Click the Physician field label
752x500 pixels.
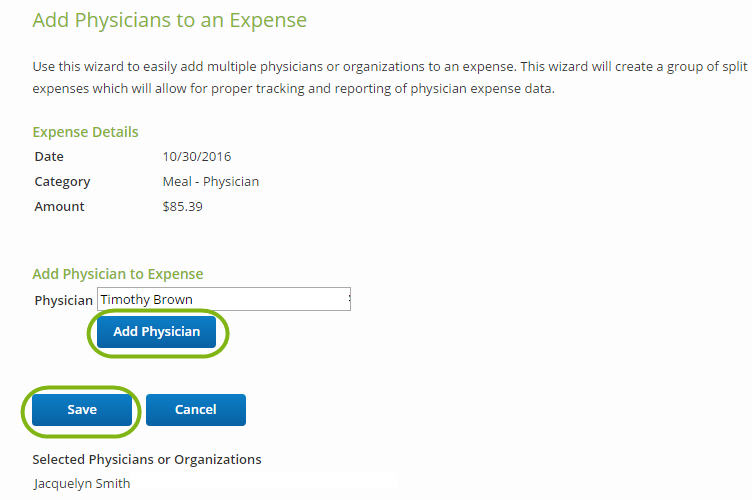click(63, 300)
